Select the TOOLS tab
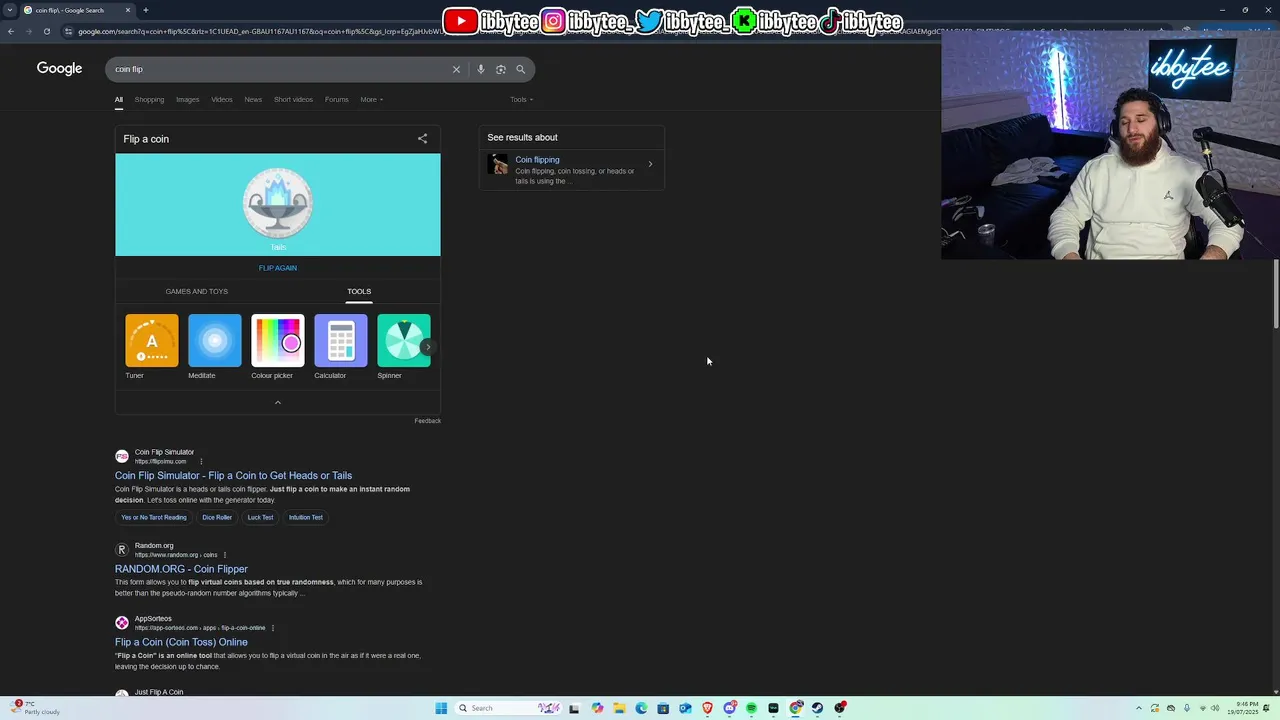Viewport: 1280px width, 720px height. (x=359, y=291)
